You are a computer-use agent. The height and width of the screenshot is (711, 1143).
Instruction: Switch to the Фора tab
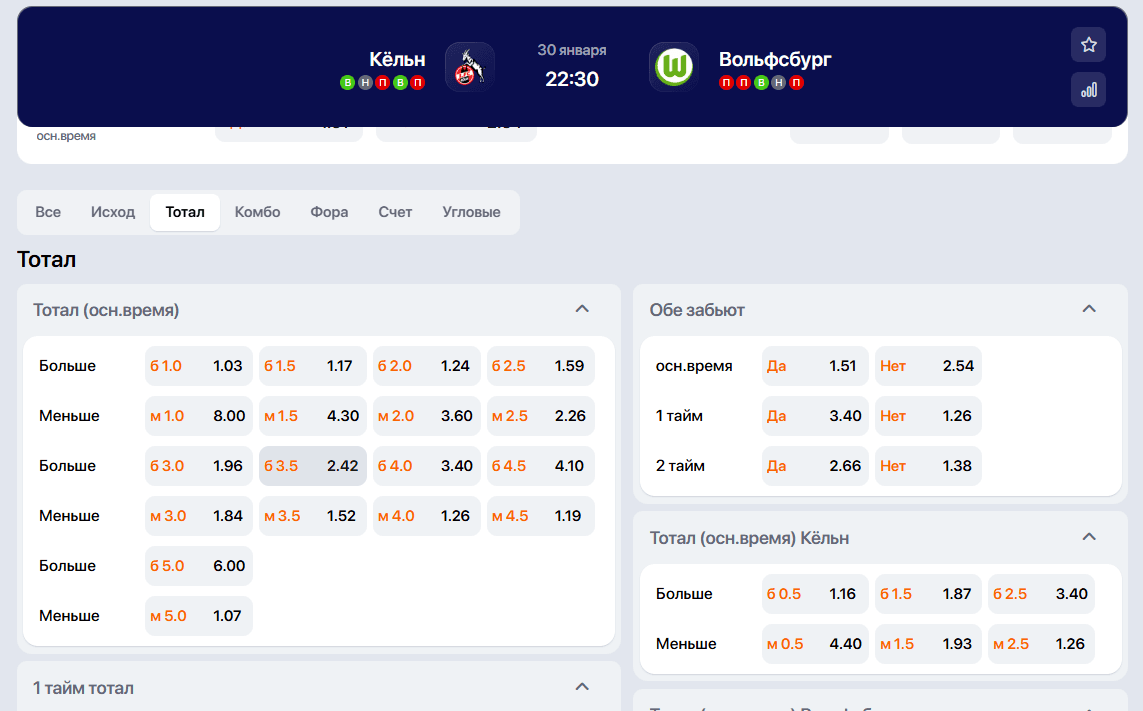point(329,212)
